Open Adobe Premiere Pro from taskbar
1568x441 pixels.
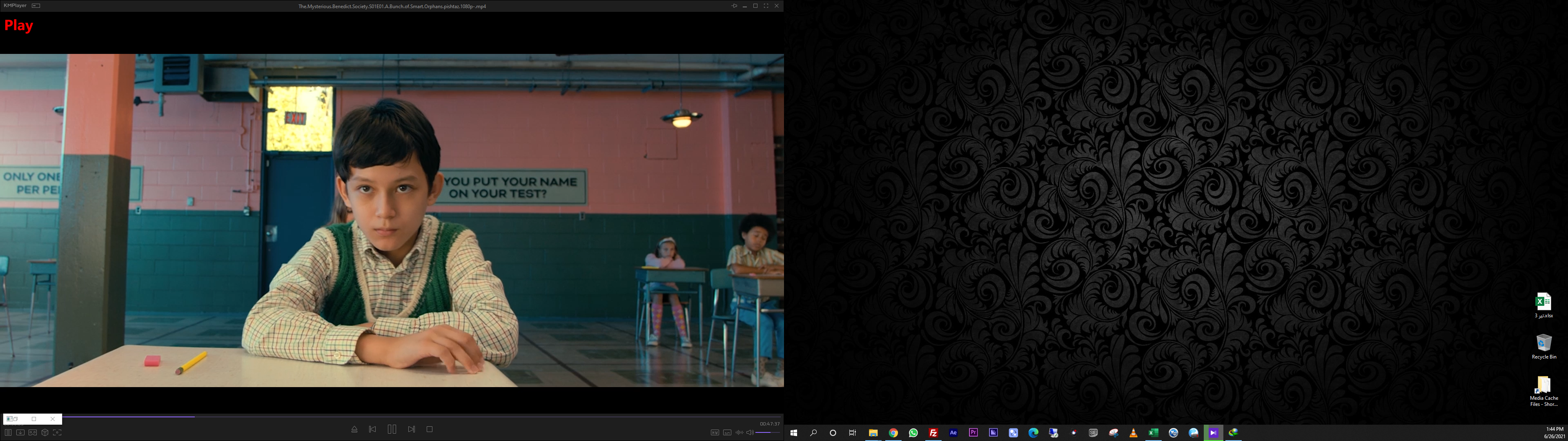pyautogui.click(x=973, y=433)
